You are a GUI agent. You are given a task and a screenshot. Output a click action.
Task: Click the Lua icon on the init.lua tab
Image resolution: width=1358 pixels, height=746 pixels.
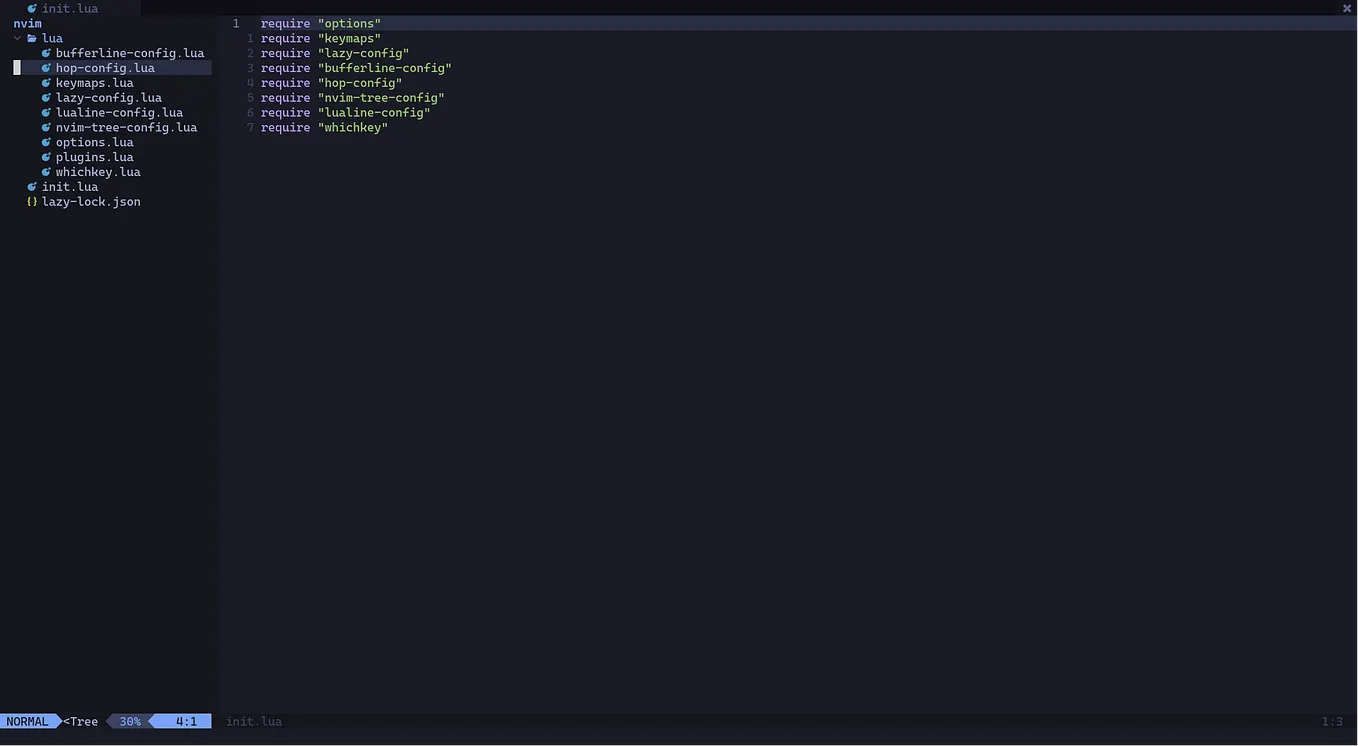pyautogui.click(x=31, y=8)
